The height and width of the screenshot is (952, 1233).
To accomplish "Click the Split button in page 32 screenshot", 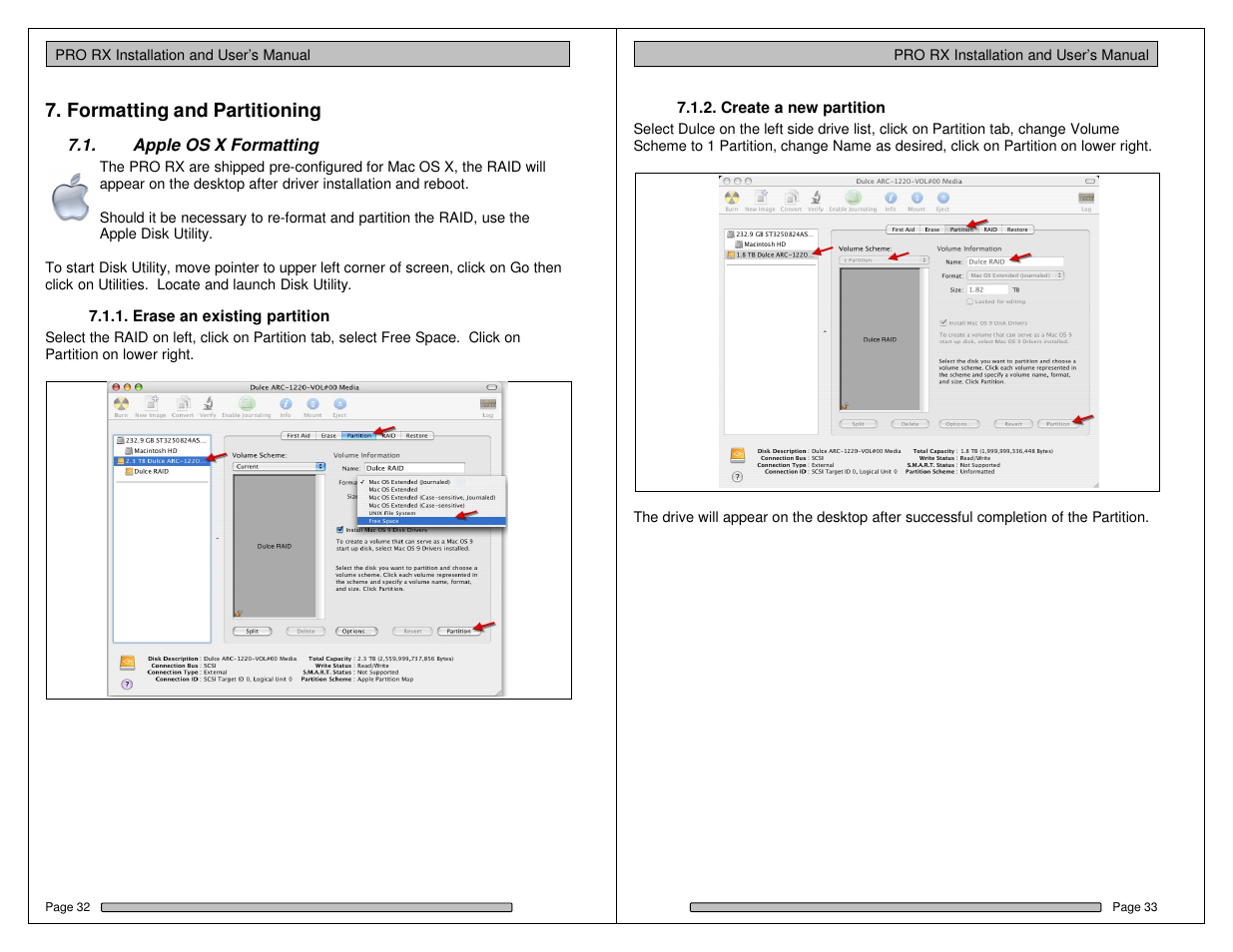I will point(253,631).
